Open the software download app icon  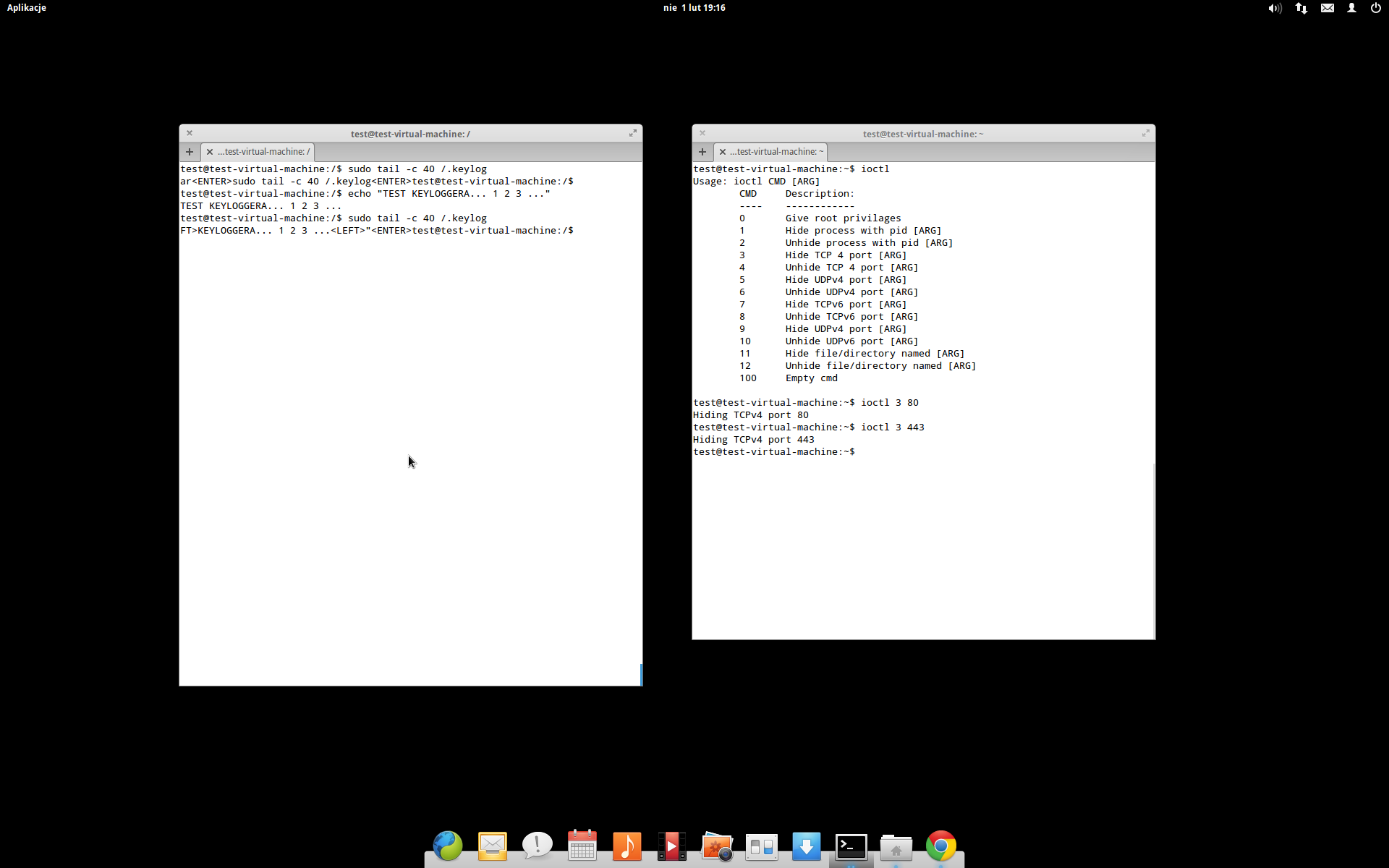[806, 846]
